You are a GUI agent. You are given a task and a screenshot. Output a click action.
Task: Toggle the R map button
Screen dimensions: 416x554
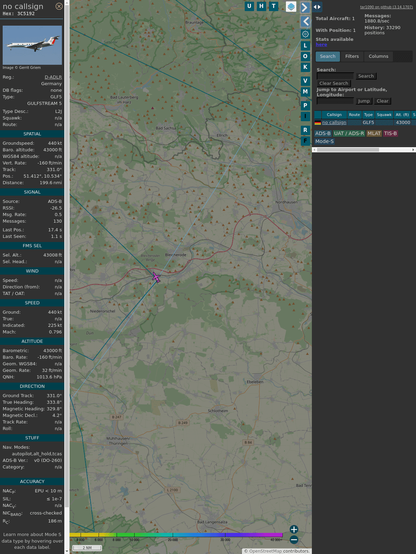pos(305,130)
